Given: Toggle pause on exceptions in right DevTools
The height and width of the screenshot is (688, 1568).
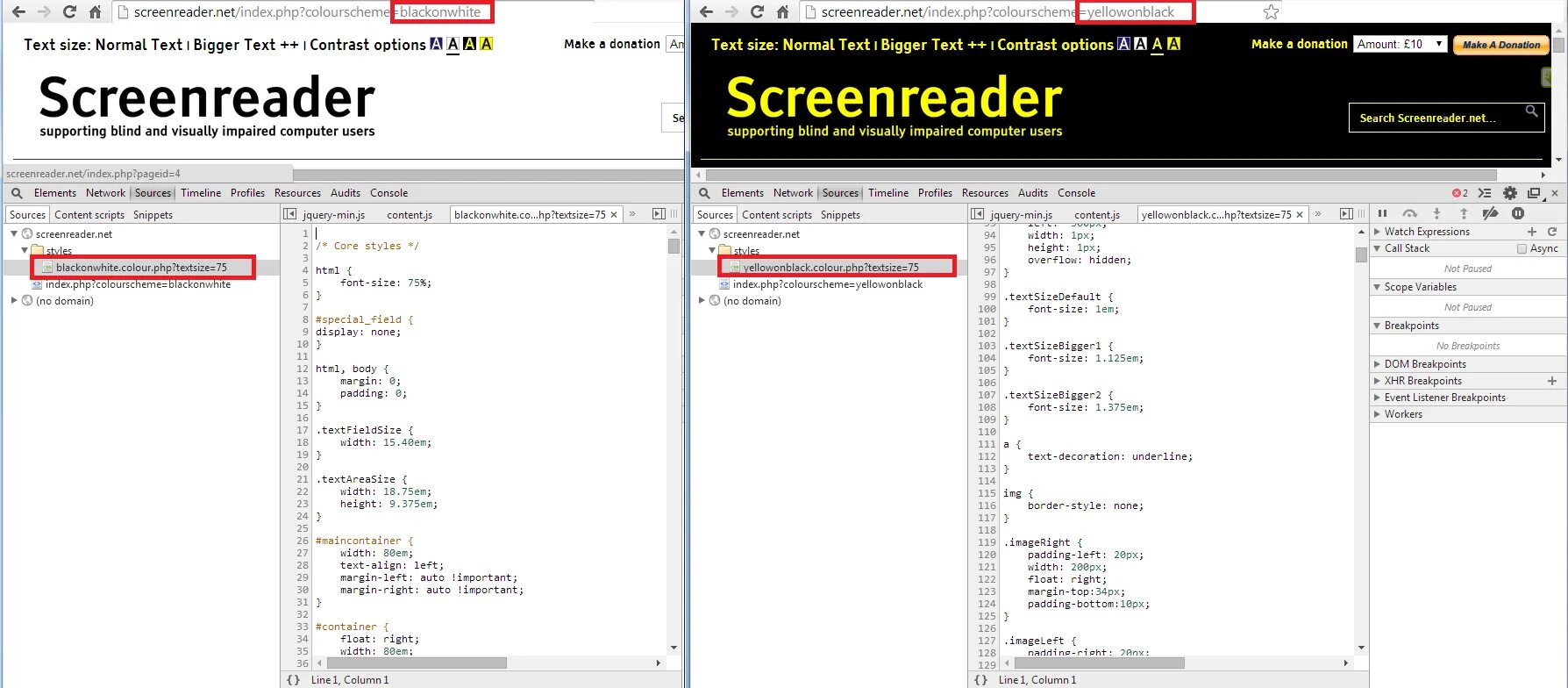Looking at the screenshot, I should 1517,213.
